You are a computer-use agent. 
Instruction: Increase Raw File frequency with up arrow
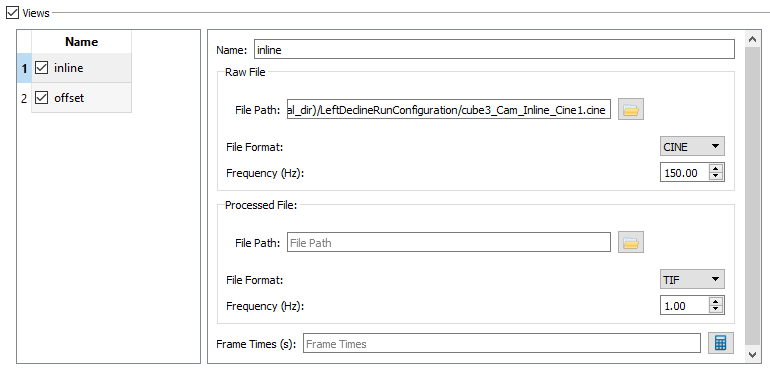[716, 168]
